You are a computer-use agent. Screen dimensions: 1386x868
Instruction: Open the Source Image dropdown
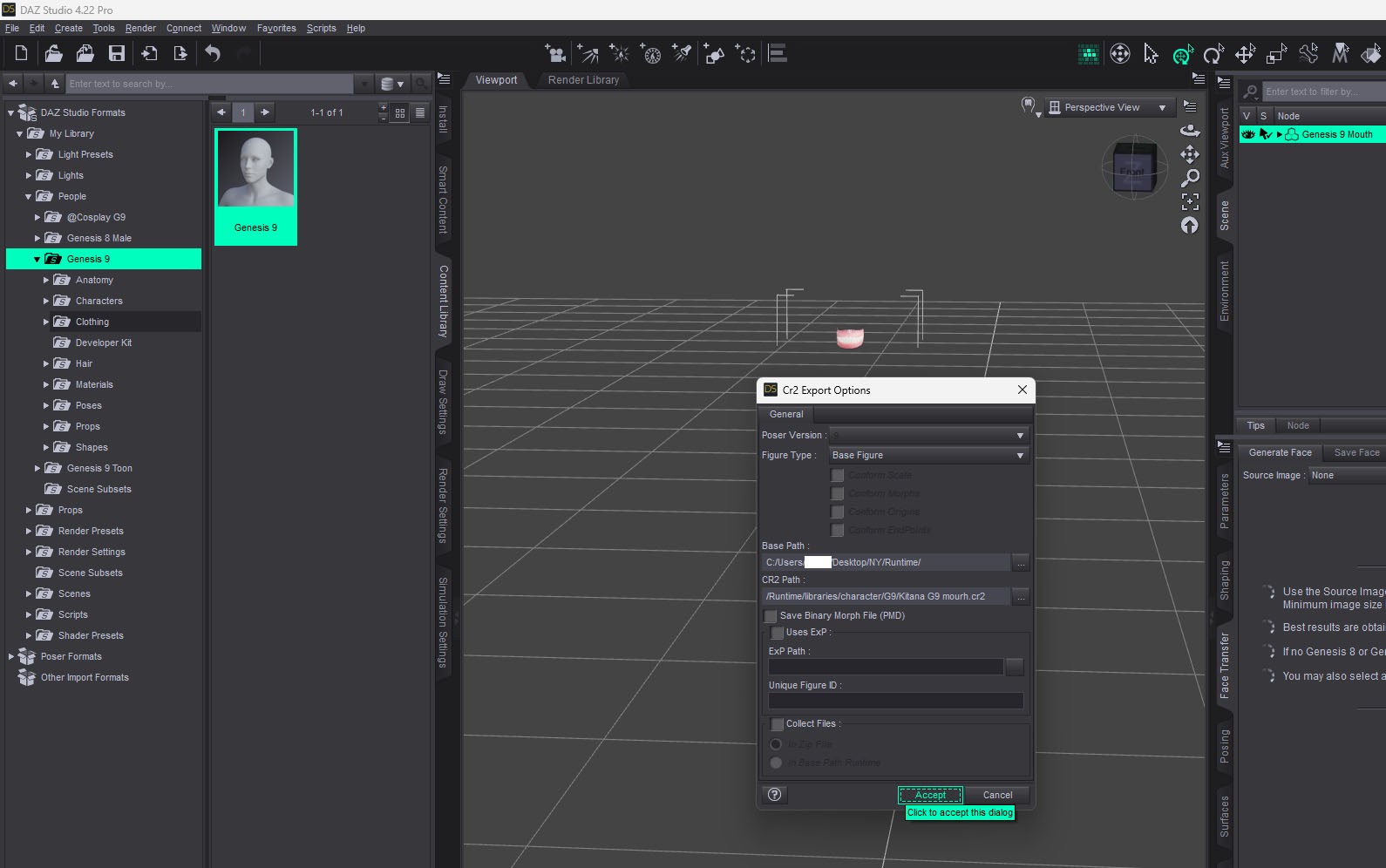coord(1347,475)
